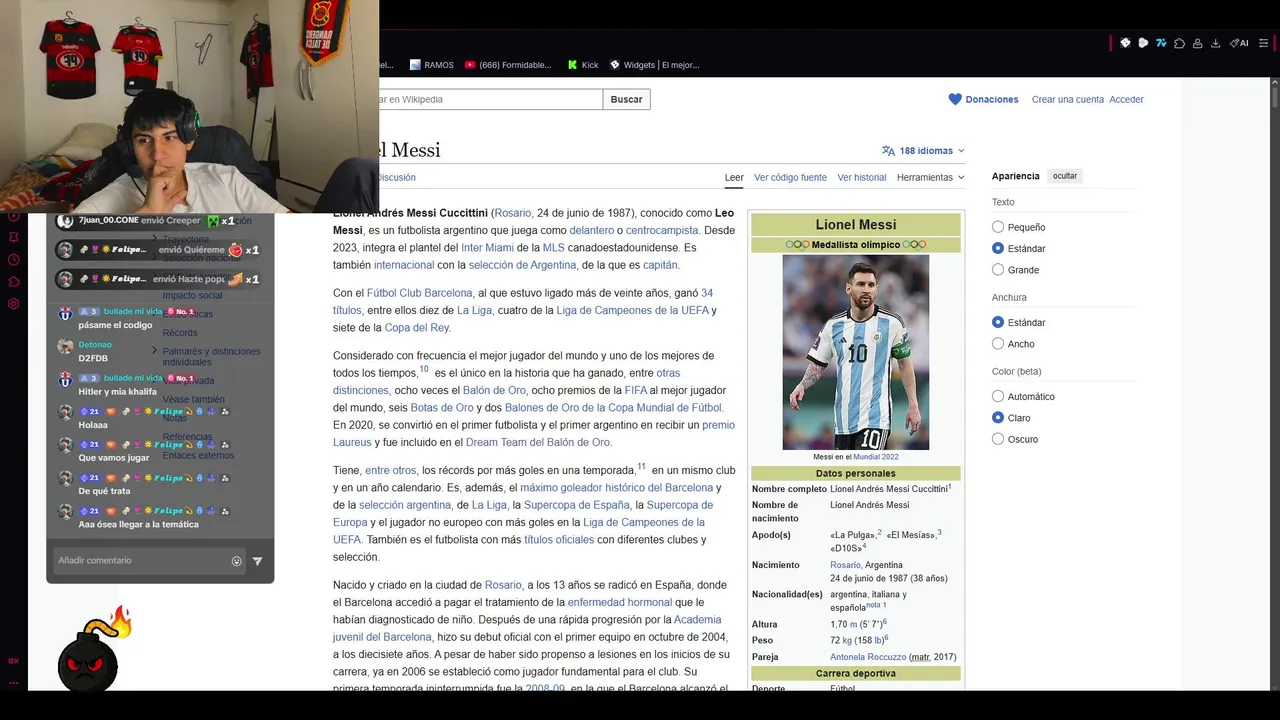Select Pequeño text size
This screenshot has width=1280, height=720.
[x=998, y=227]
